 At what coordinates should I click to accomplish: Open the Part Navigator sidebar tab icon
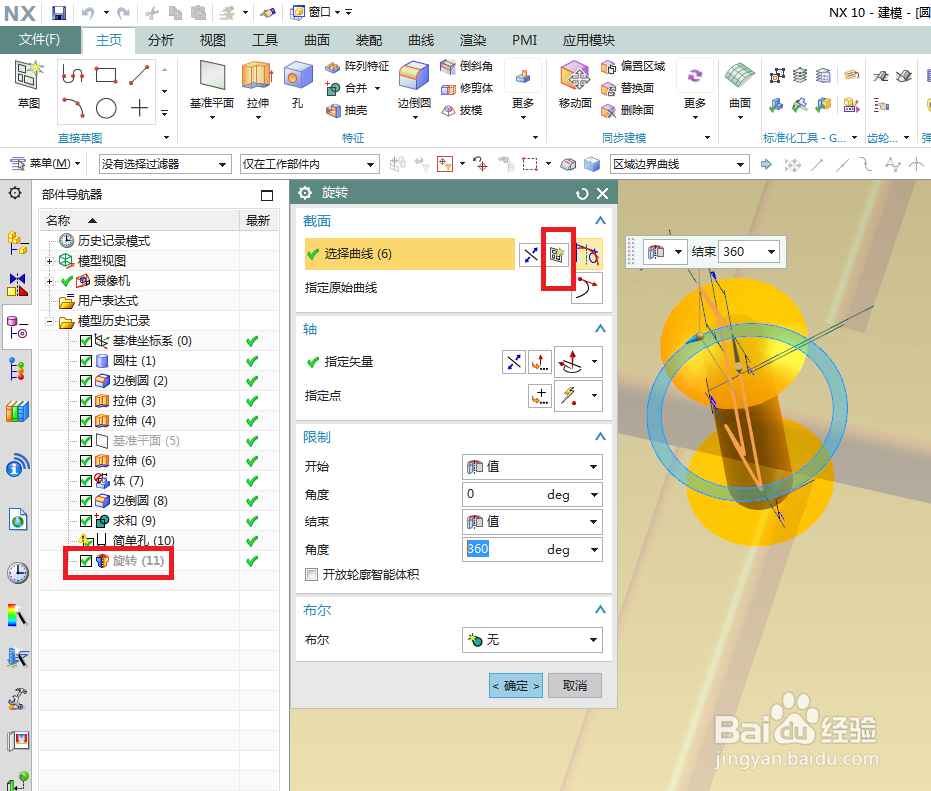pyautogui.click(x=17, y=328)
